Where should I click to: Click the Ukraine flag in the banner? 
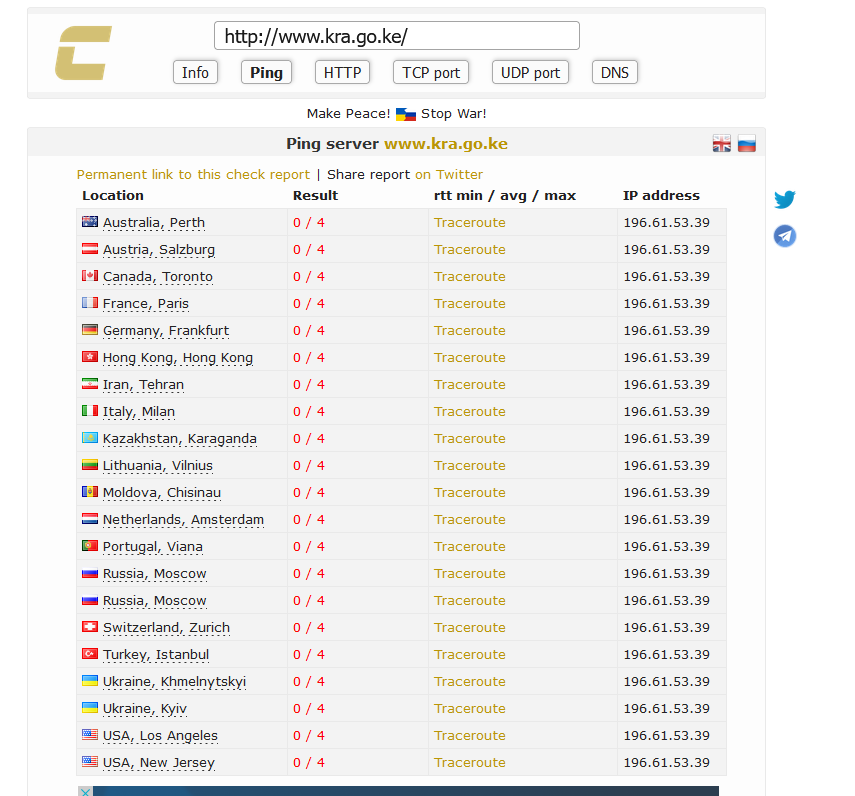[x=406, y=114]
